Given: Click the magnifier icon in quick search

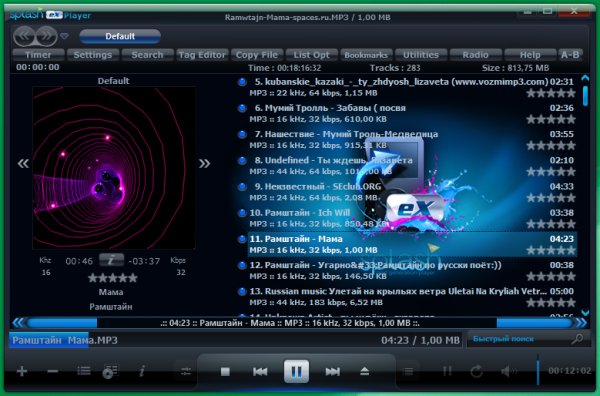Looking at the screenshot, I should (577, 339).
